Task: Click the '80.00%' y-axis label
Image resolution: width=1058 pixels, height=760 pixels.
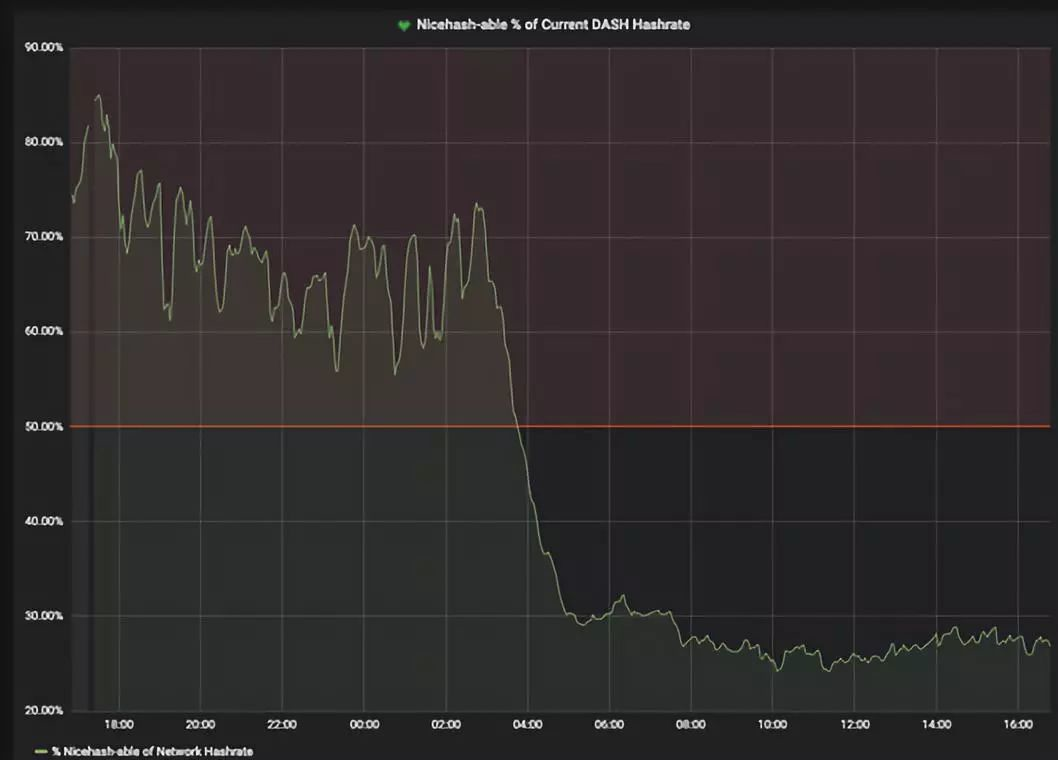Action: point(44,142)
